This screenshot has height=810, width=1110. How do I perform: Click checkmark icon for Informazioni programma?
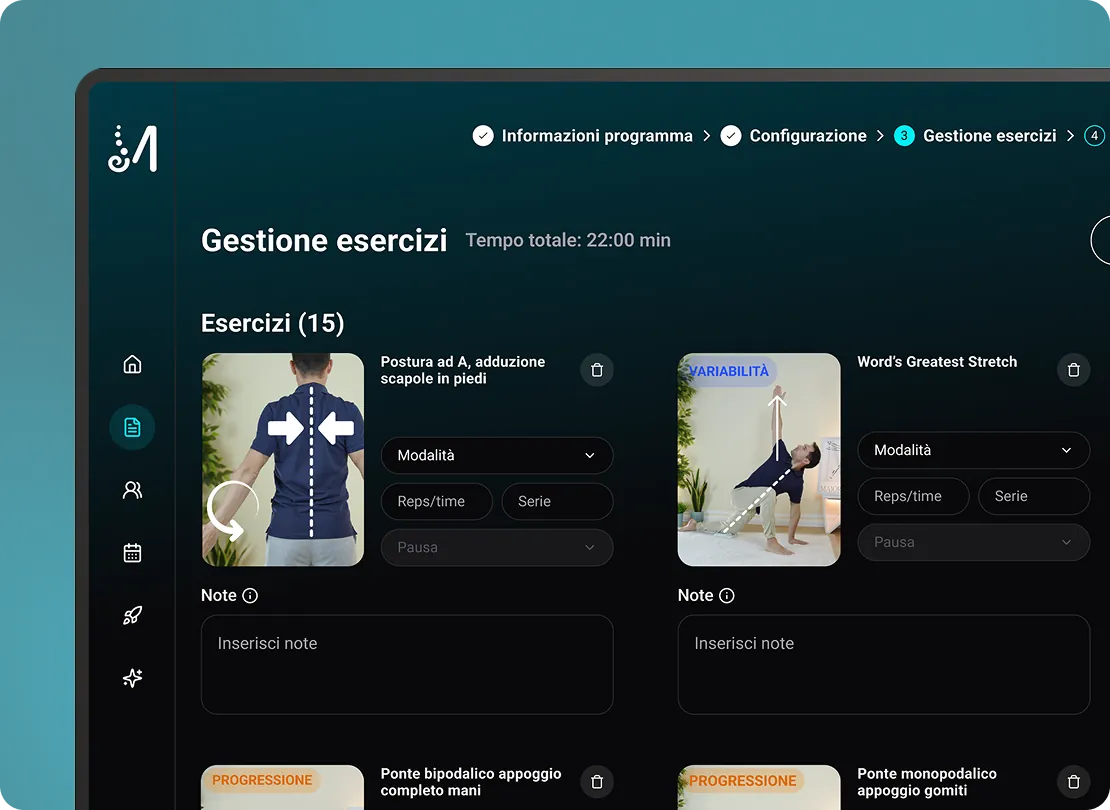[483, 135]
